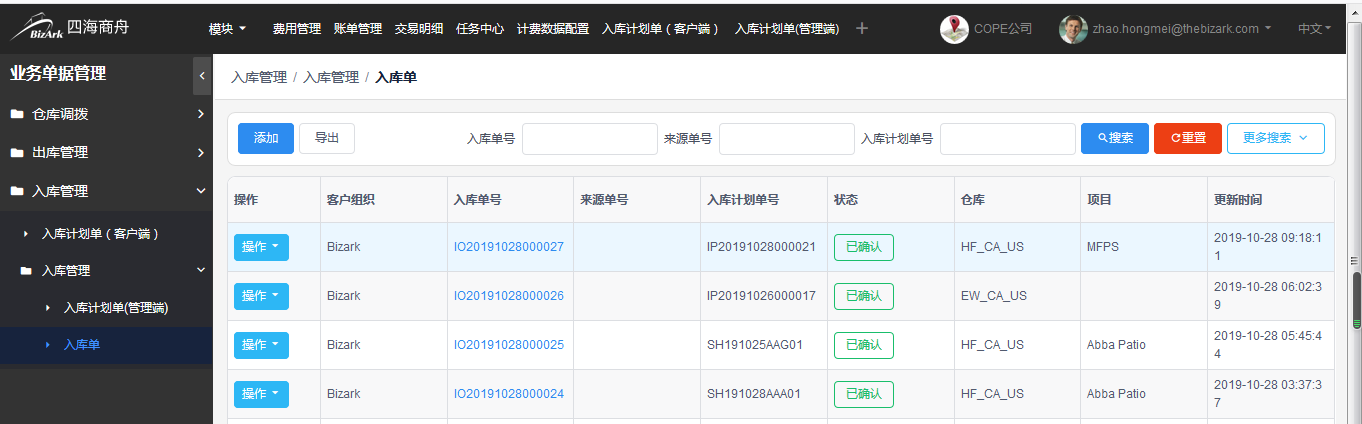
Task: Click plan number SH191028AAA01
Action: pyautogui.click(x=754, y=394)
